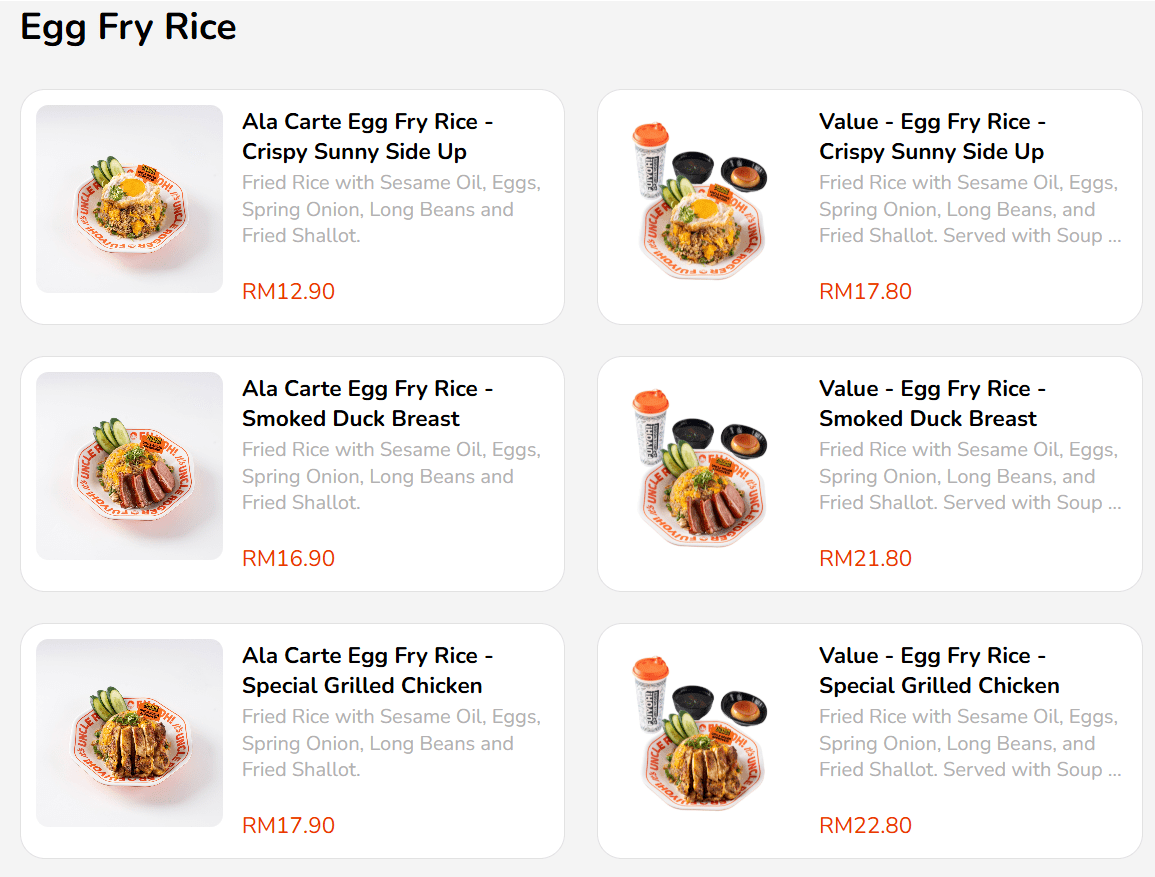The width and height of the screenshot is (1155, 877).
Task: Click the Ala Carte Crispy Sunny Side Up photo
Action: 129,199
